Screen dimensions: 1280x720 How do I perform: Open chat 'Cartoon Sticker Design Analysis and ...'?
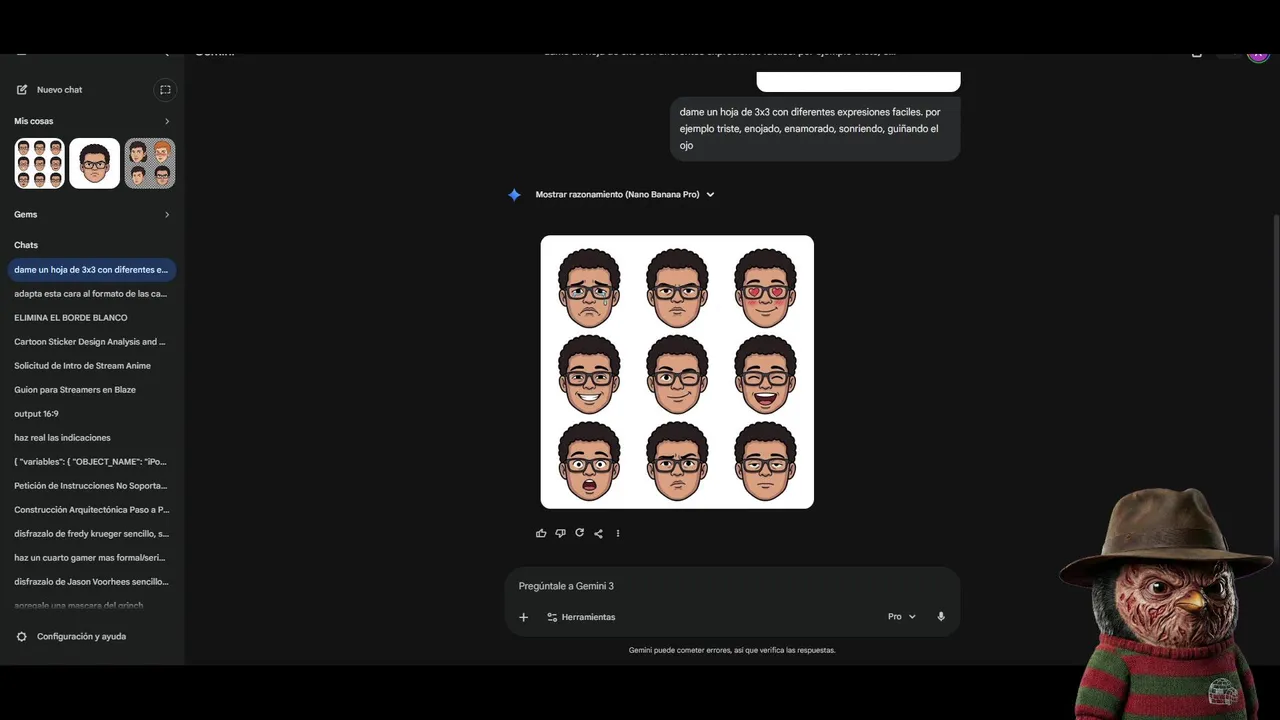[91, 342]
